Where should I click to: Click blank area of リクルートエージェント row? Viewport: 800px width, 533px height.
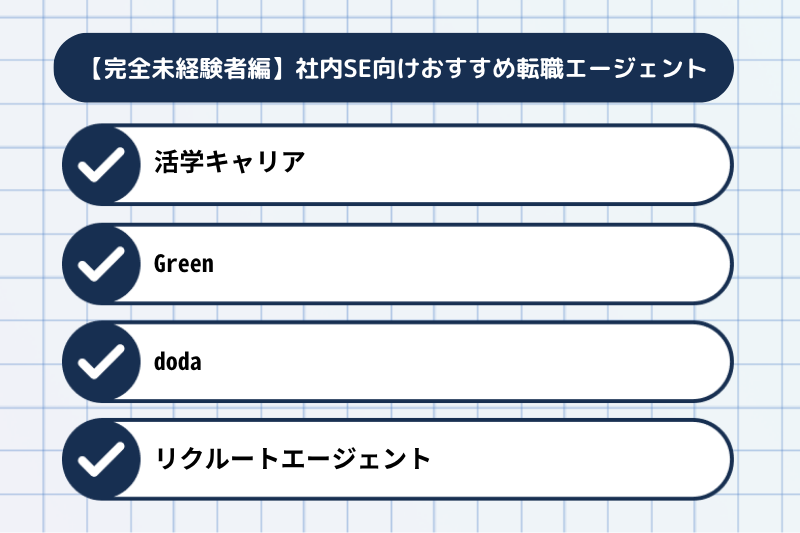[577, 459]
